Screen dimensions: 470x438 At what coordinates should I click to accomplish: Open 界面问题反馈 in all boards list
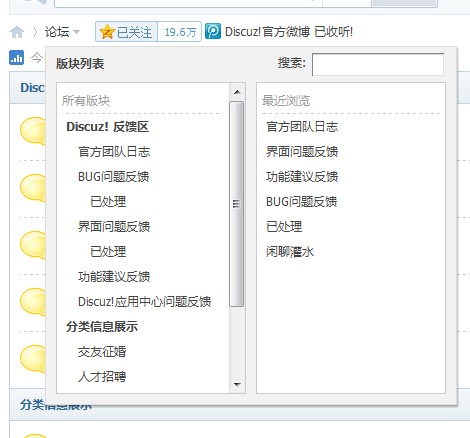(114, 227)
